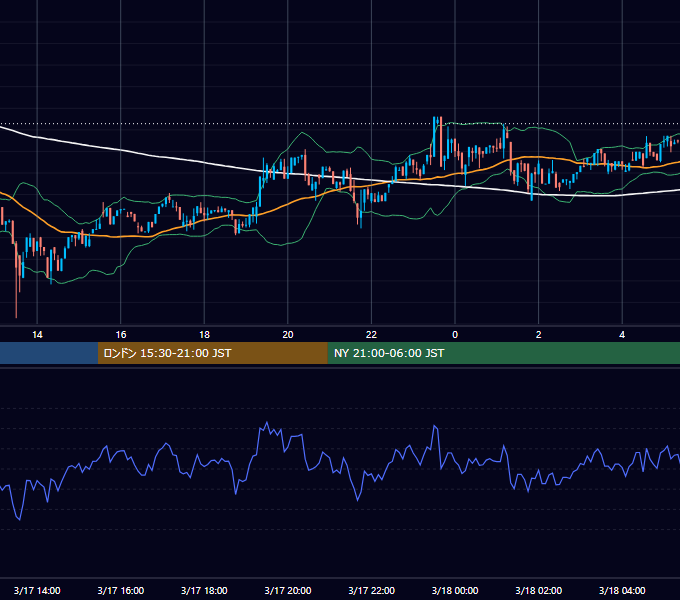Click the 3/17 20:00 date label
Viewport: 680px width, 600px height.
coord(288,590)
